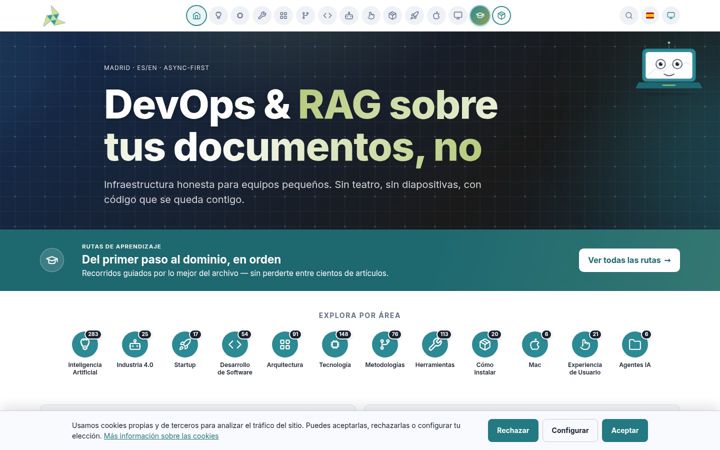Click the Metodologías label text
720x450 pixels.
tap(385, 365)
